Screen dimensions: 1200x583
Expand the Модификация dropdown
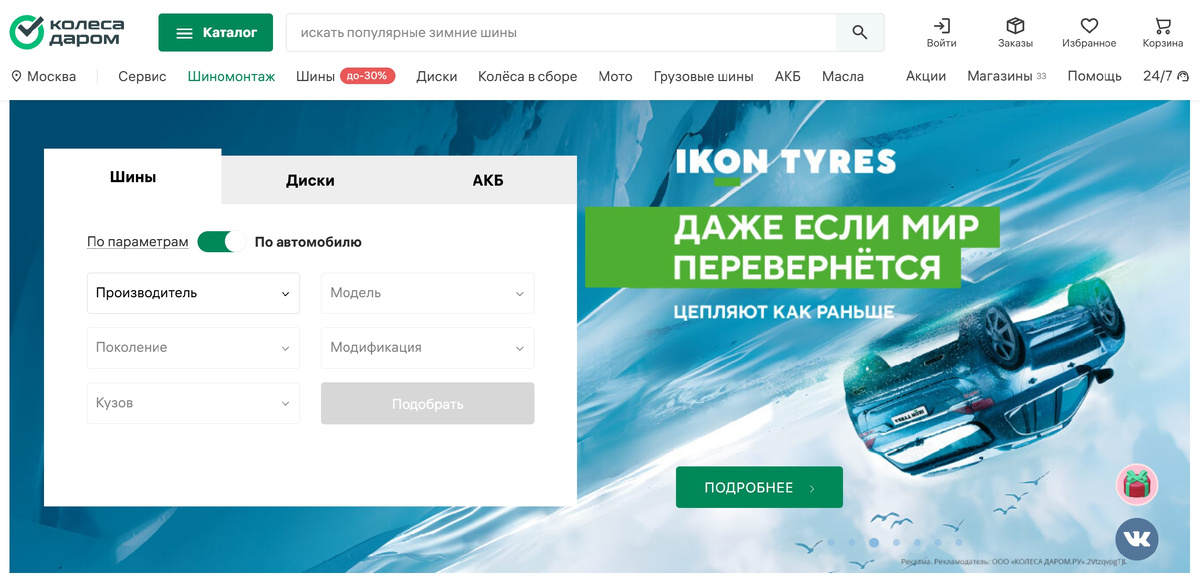click(427, 348)
